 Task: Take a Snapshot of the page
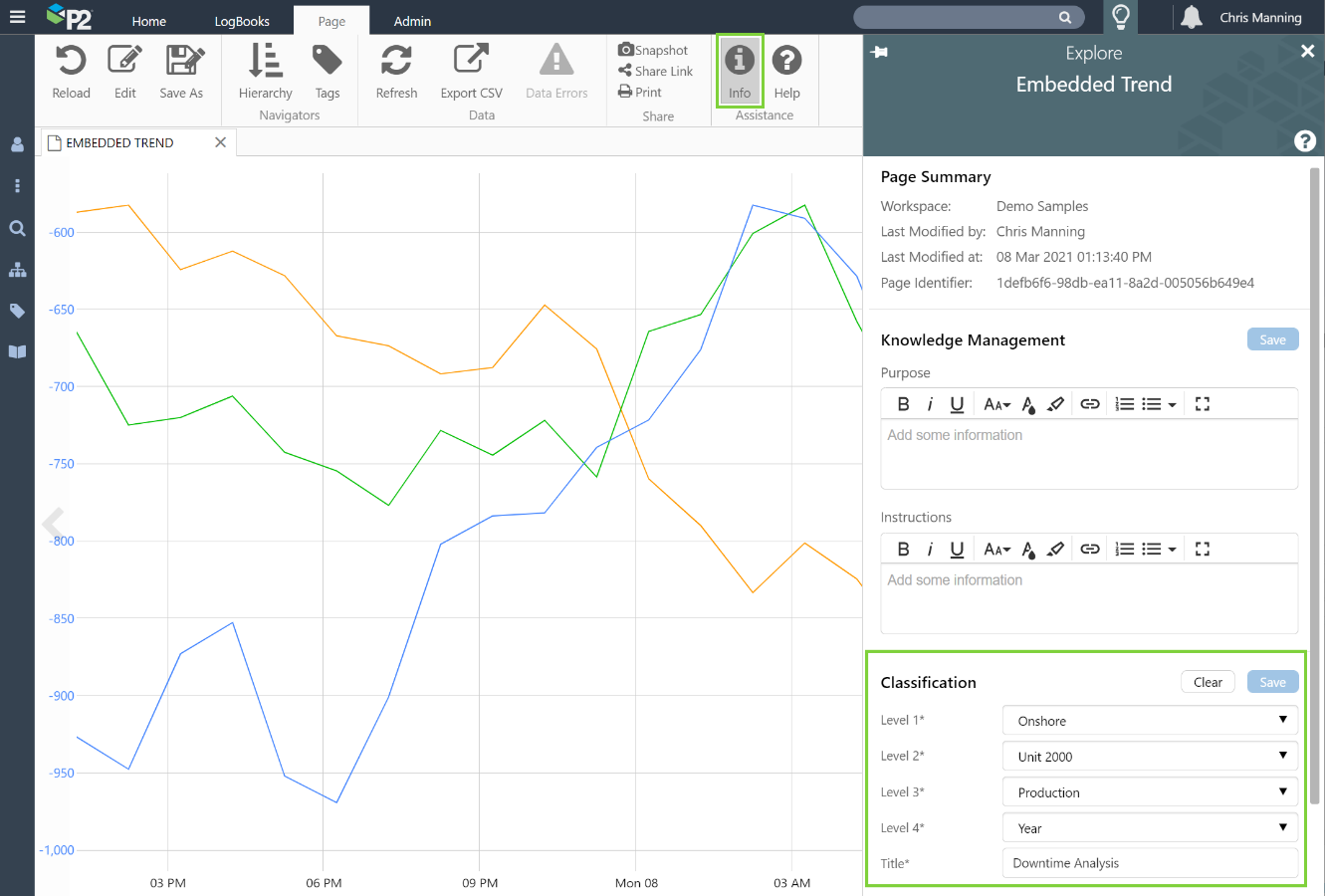(653, 50)
